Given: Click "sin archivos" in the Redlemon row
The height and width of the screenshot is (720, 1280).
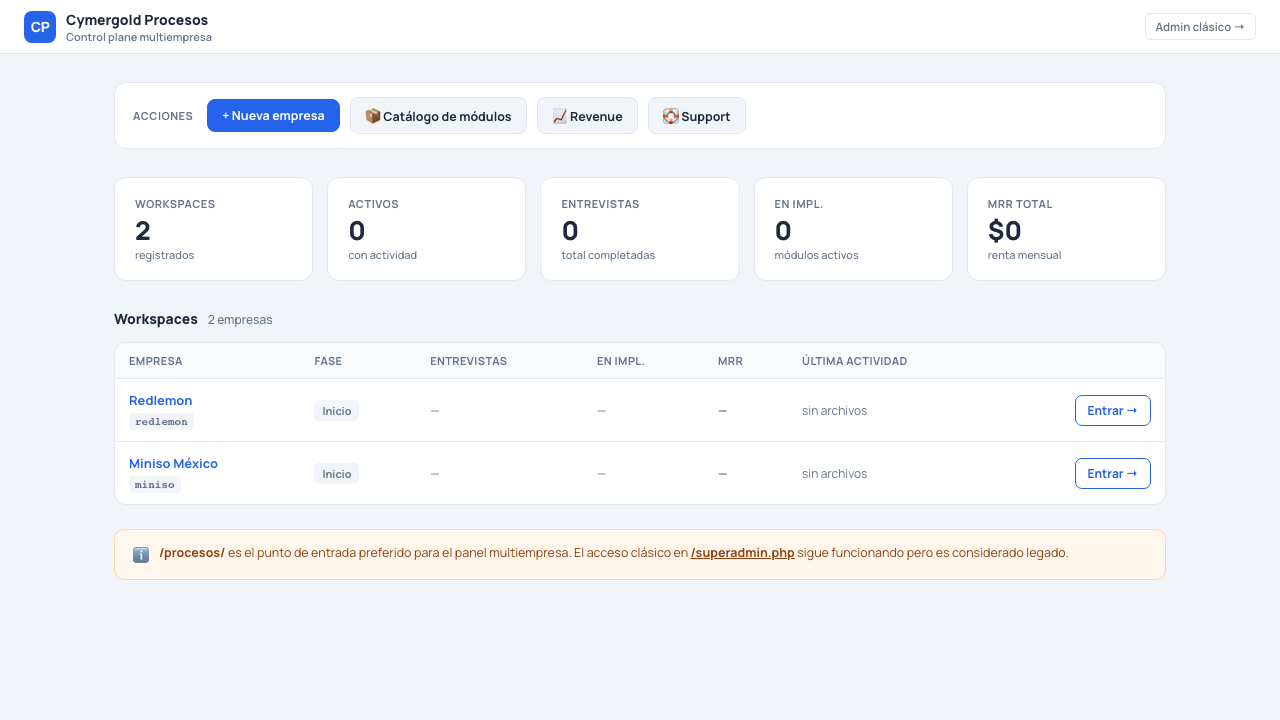Looking at the screenshot, I should coord(834,410).
